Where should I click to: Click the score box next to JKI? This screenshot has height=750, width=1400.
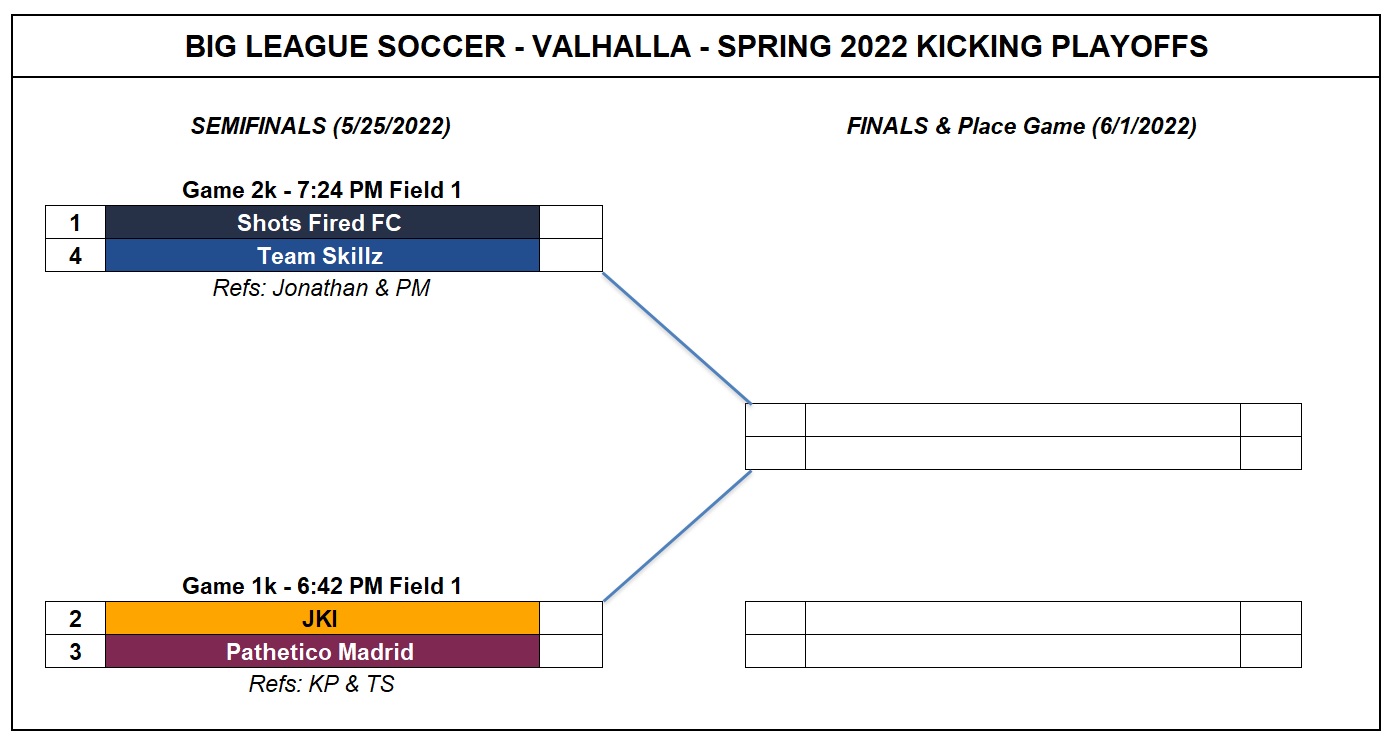[x=571, y=618]
